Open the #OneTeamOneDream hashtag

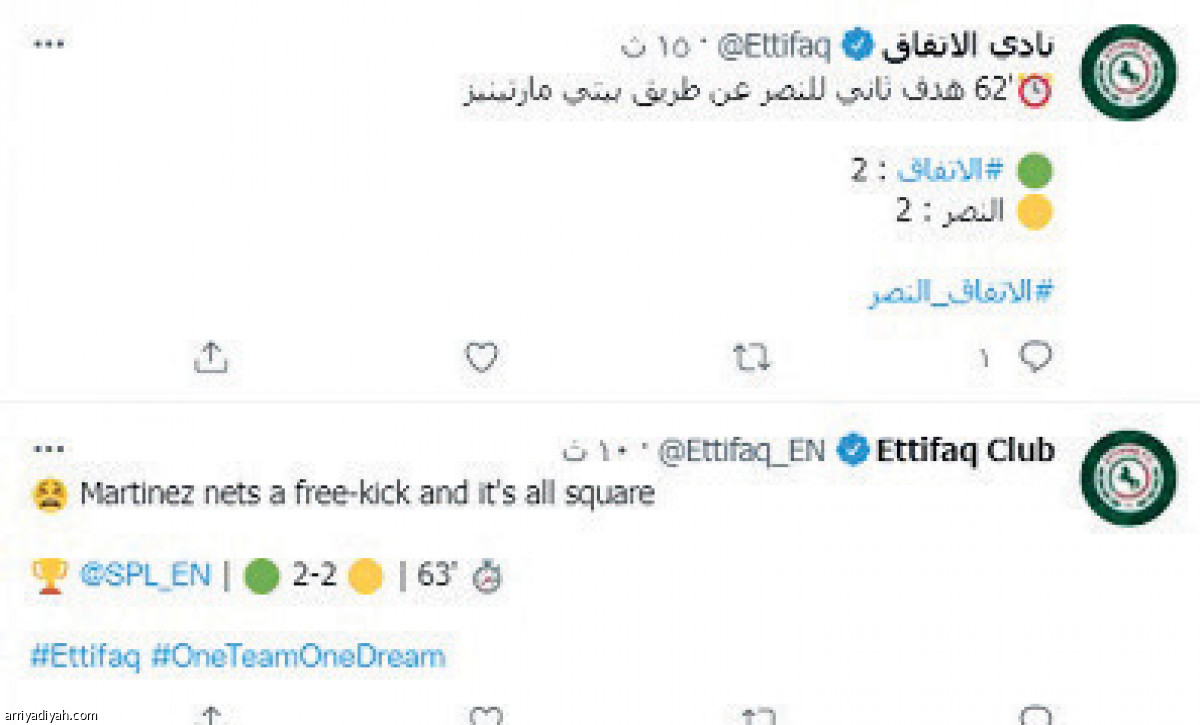pyautogui.click(x=298, y=657)
